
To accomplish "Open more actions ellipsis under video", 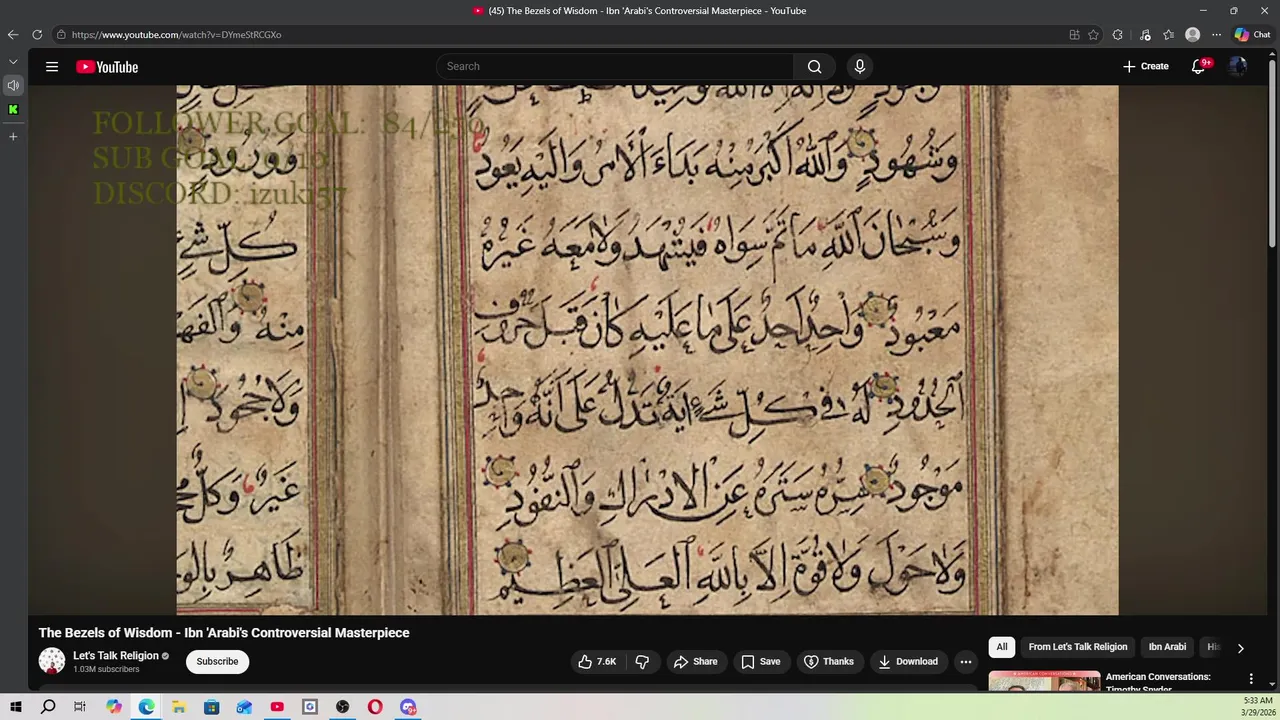I will (966, 662).
